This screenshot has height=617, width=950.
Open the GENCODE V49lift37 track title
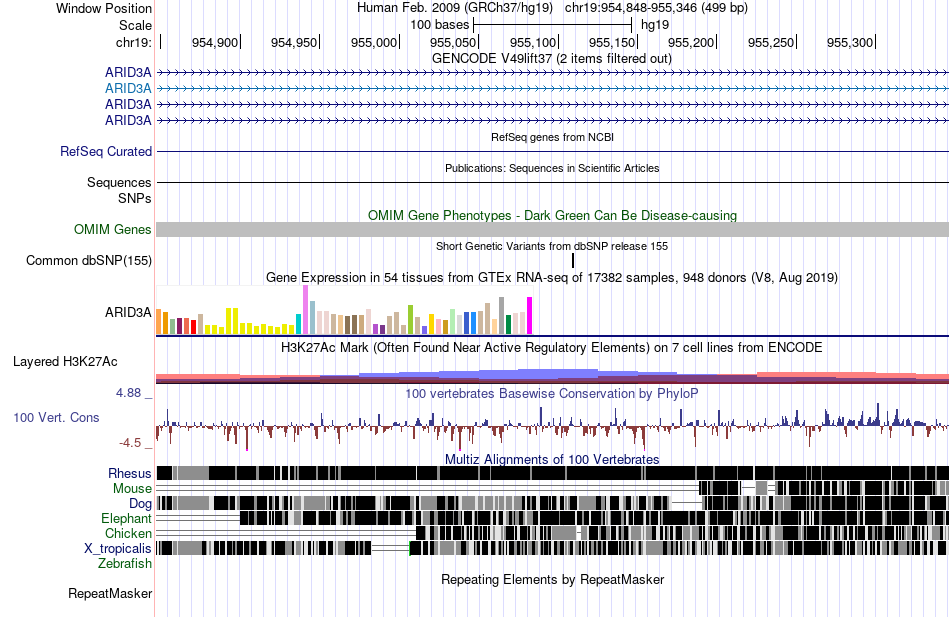[x=552, y=59]
